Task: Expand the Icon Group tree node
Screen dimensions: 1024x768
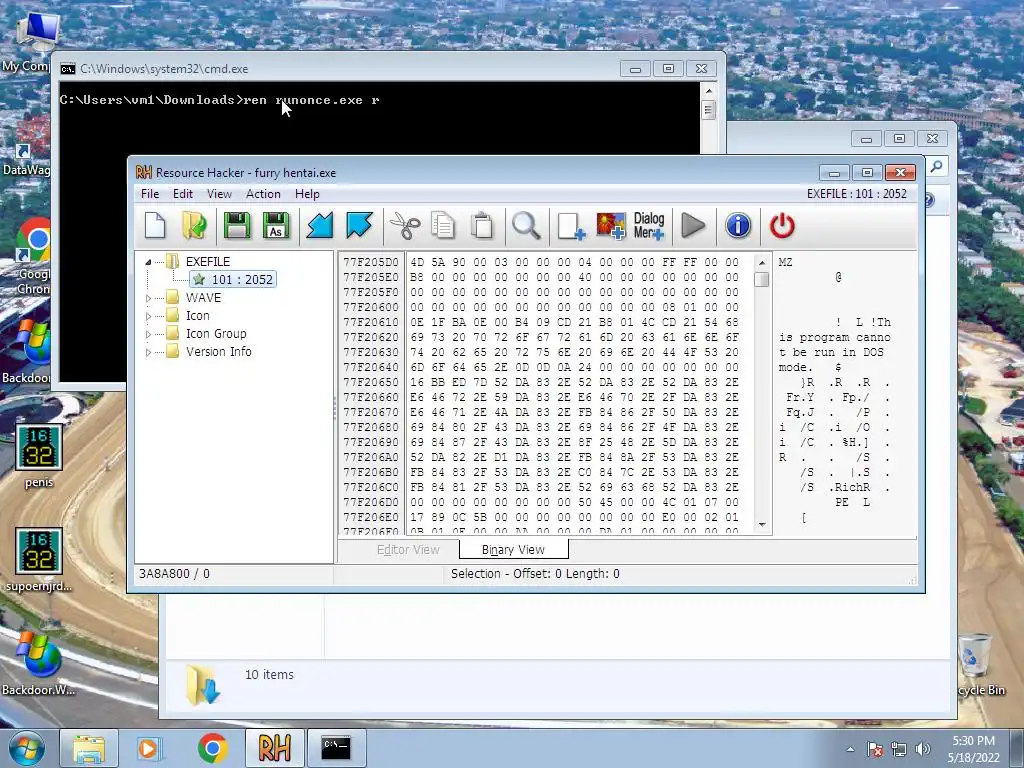Action: (148, 334)
